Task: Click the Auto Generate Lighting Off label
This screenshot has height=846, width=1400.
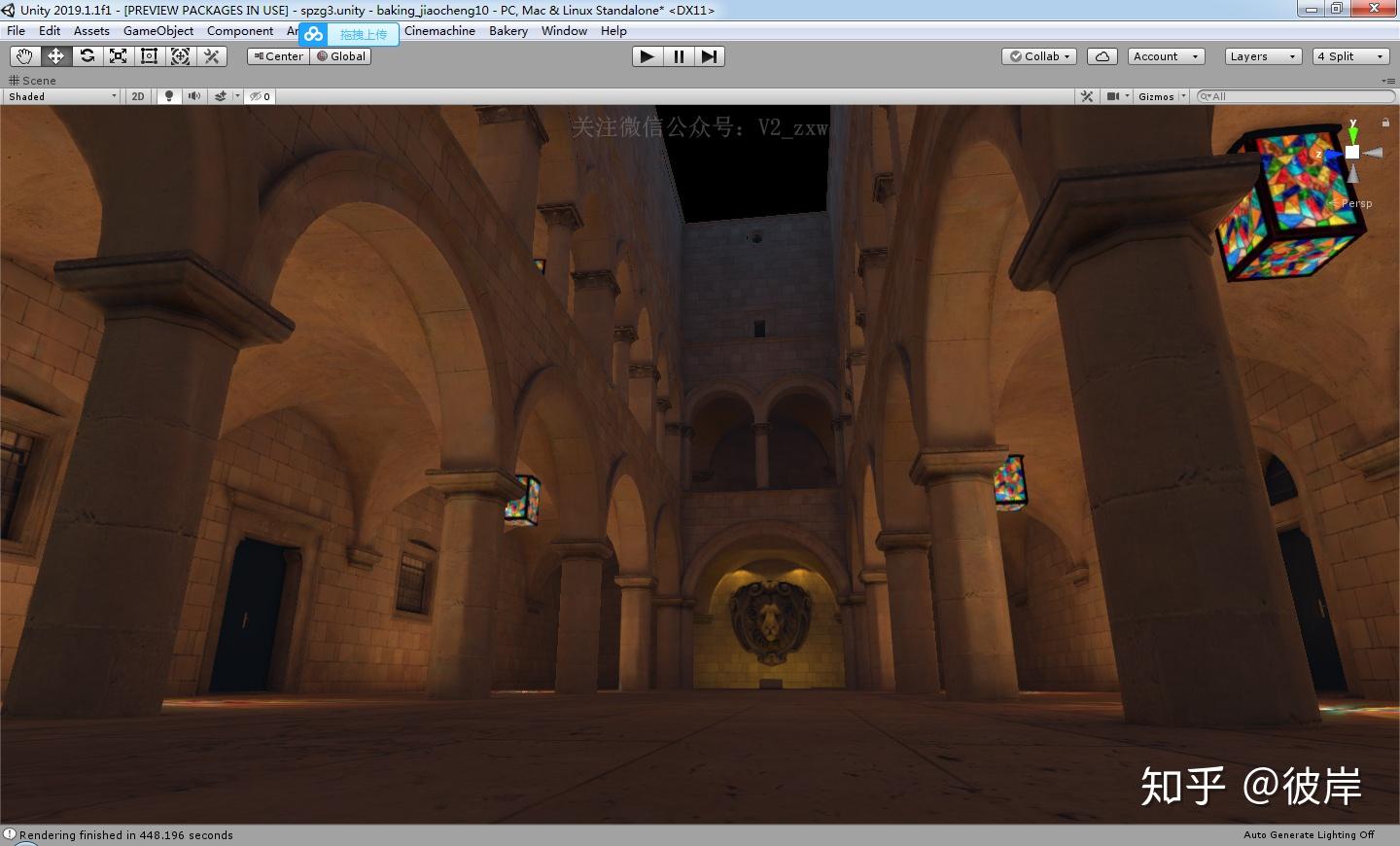Action: point(1309,835)
